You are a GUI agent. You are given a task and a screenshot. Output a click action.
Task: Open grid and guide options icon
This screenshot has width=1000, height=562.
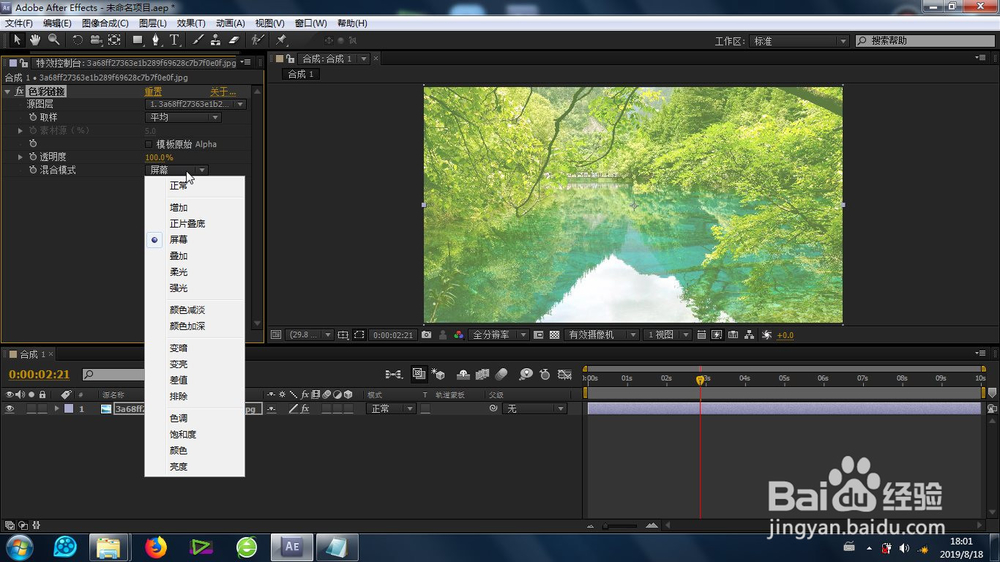342,335
